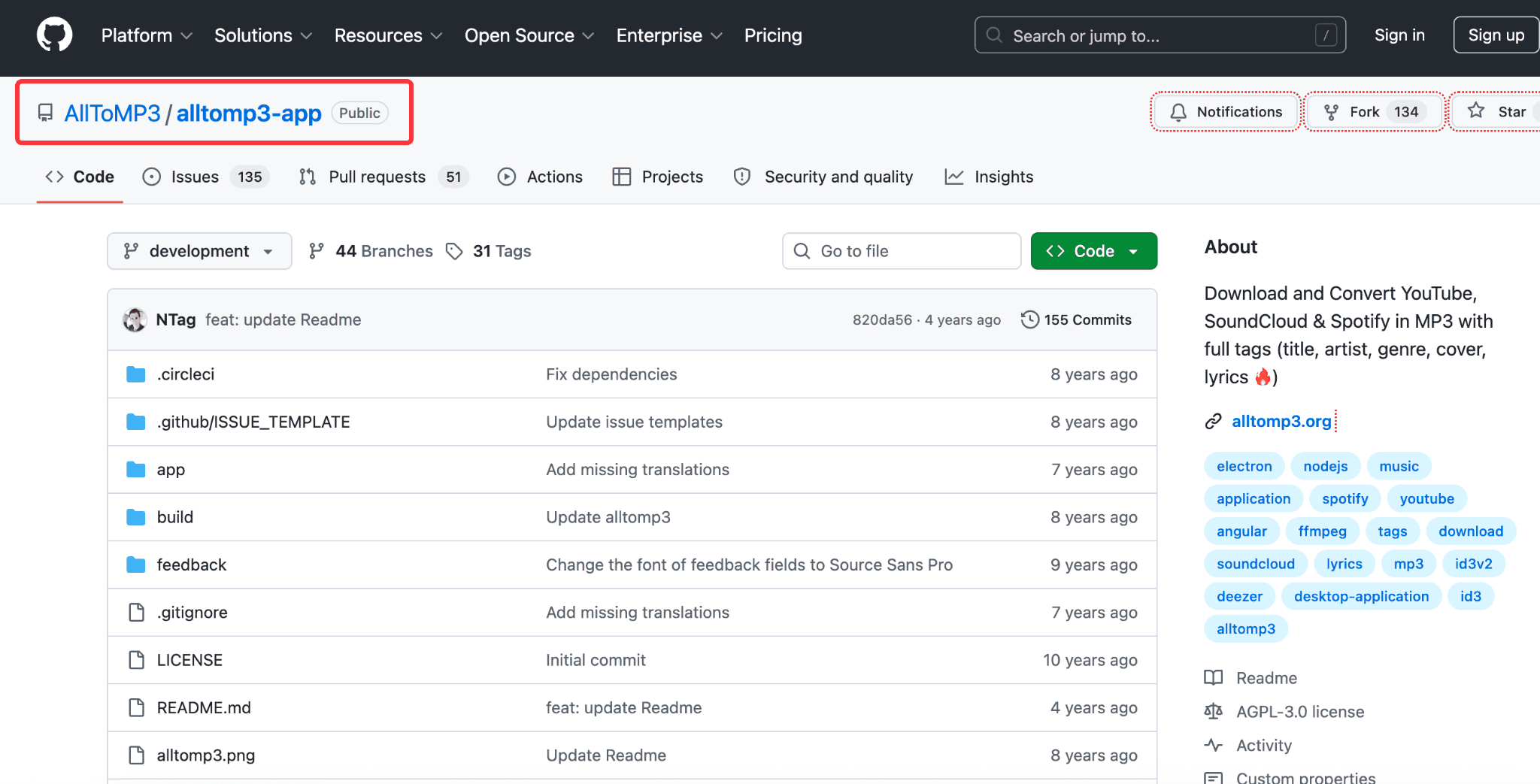The width and height of the screenshot is (1540, 784).
Task: Click the commits history clock icon
Action: pos(1030,319)
